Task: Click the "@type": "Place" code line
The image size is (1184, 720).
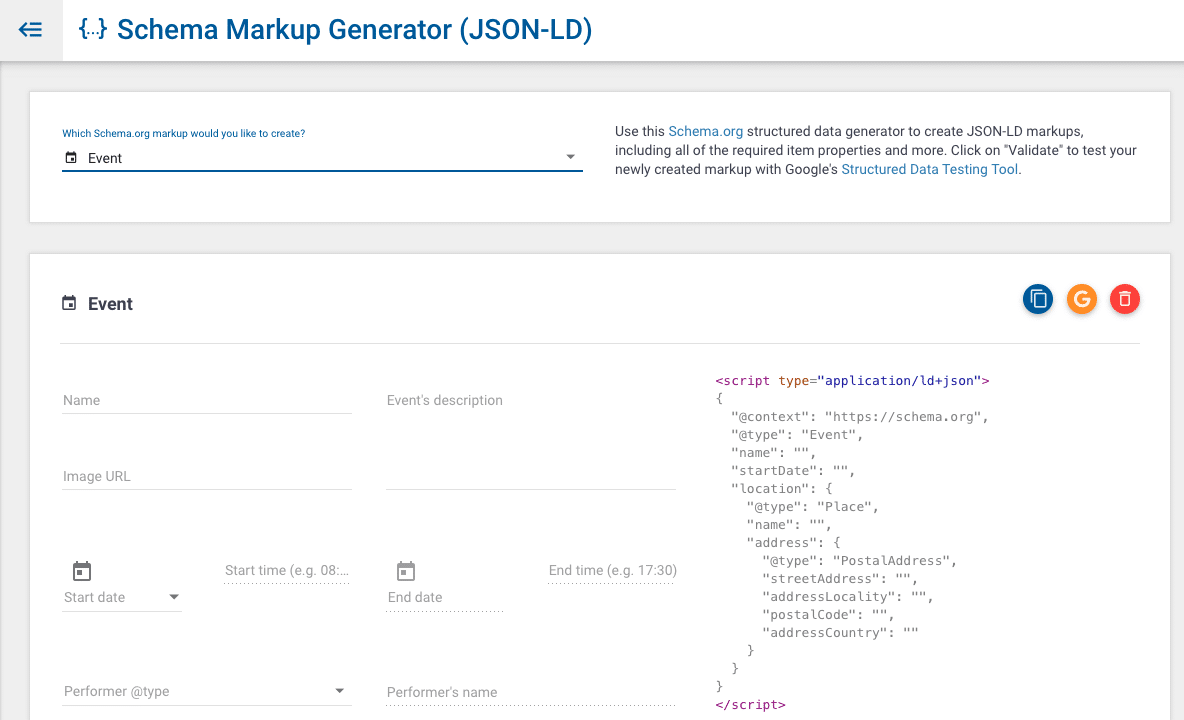Action: coord(812,507)
